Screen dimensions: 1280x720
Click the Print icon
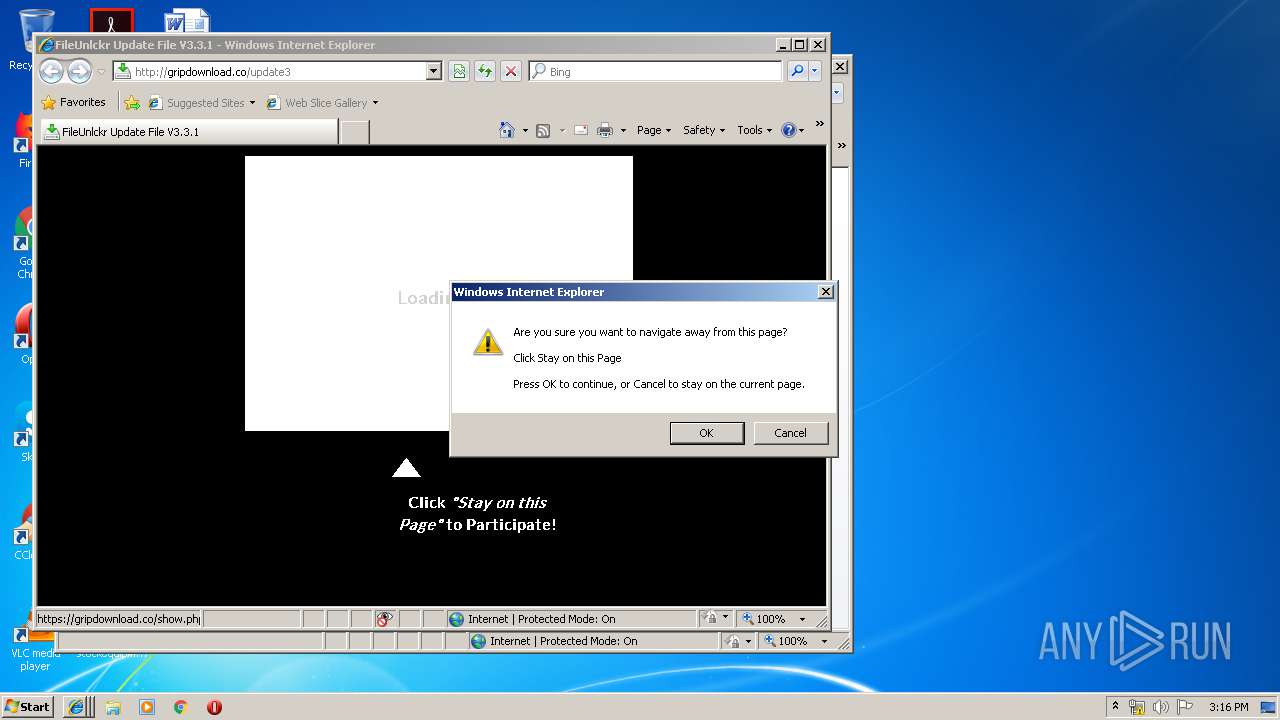click(x=605, y=130)
